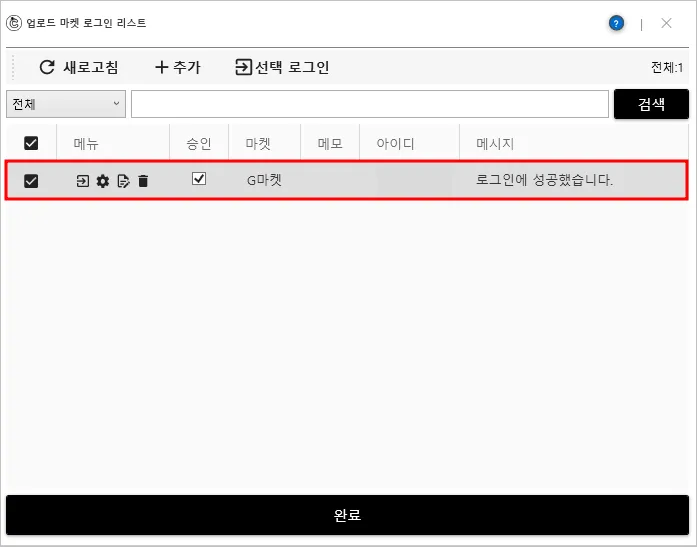
Task: Uncheck the G마켓 row selection checkbox
Action: point(31,181)
